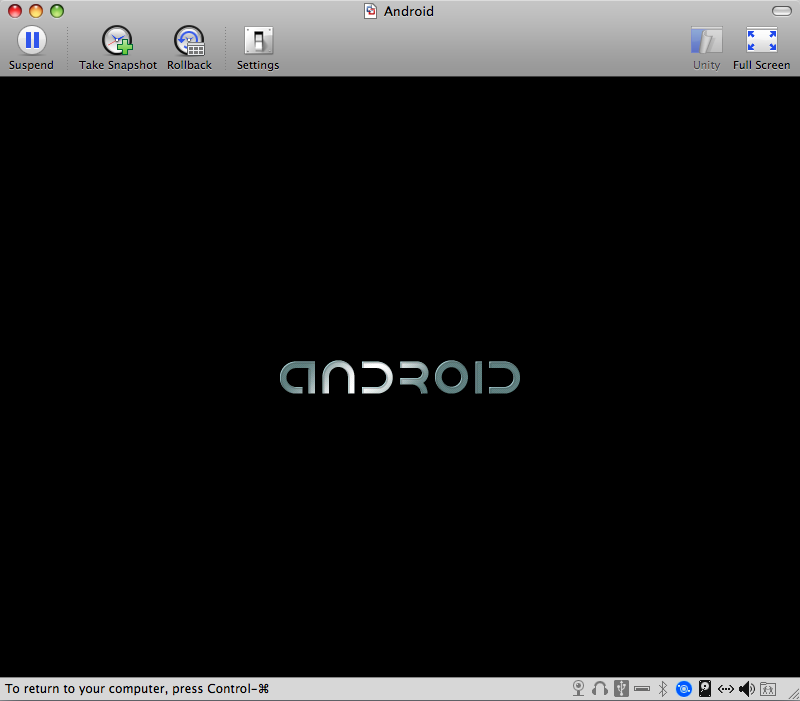This screenshot has height=701, width=800.
Task: Enter Full Screen mode
Action: coord(761,41)
